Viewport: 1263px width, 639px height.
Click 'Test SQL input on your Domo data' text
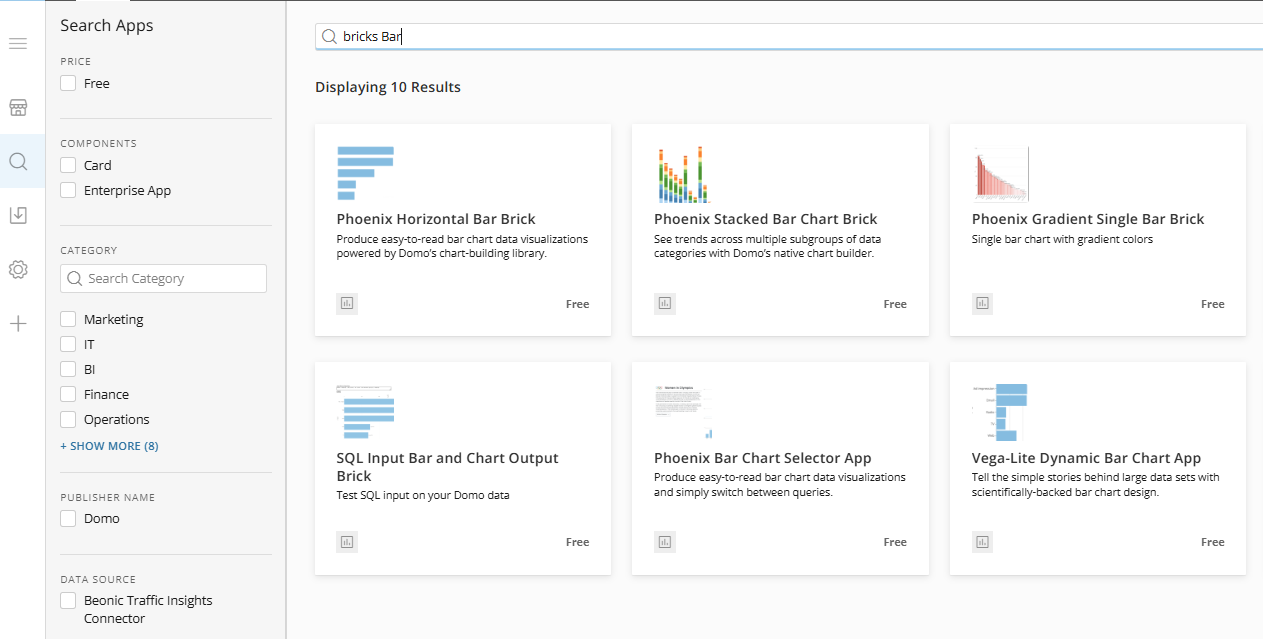423,495
